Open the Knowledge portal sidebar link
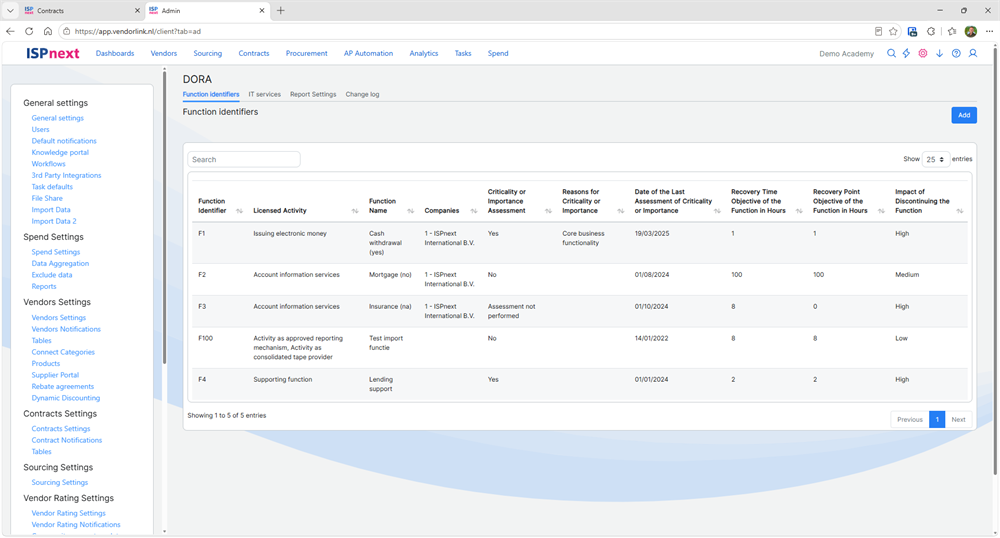1000x538 pixels. 60,152
